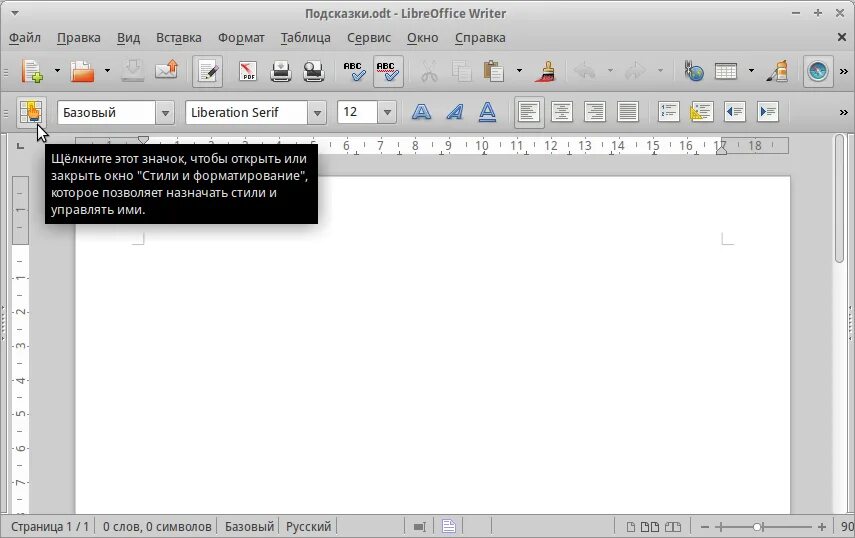Viewport: 855px width, 538px height.
Task: Open the font size dropdown showing 12
Action: click(387, 113)
